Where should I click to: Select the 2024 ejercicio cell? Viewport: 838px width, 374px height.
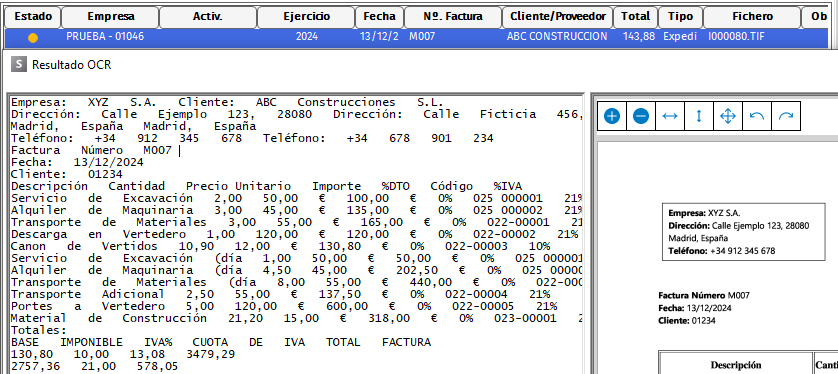306,37
